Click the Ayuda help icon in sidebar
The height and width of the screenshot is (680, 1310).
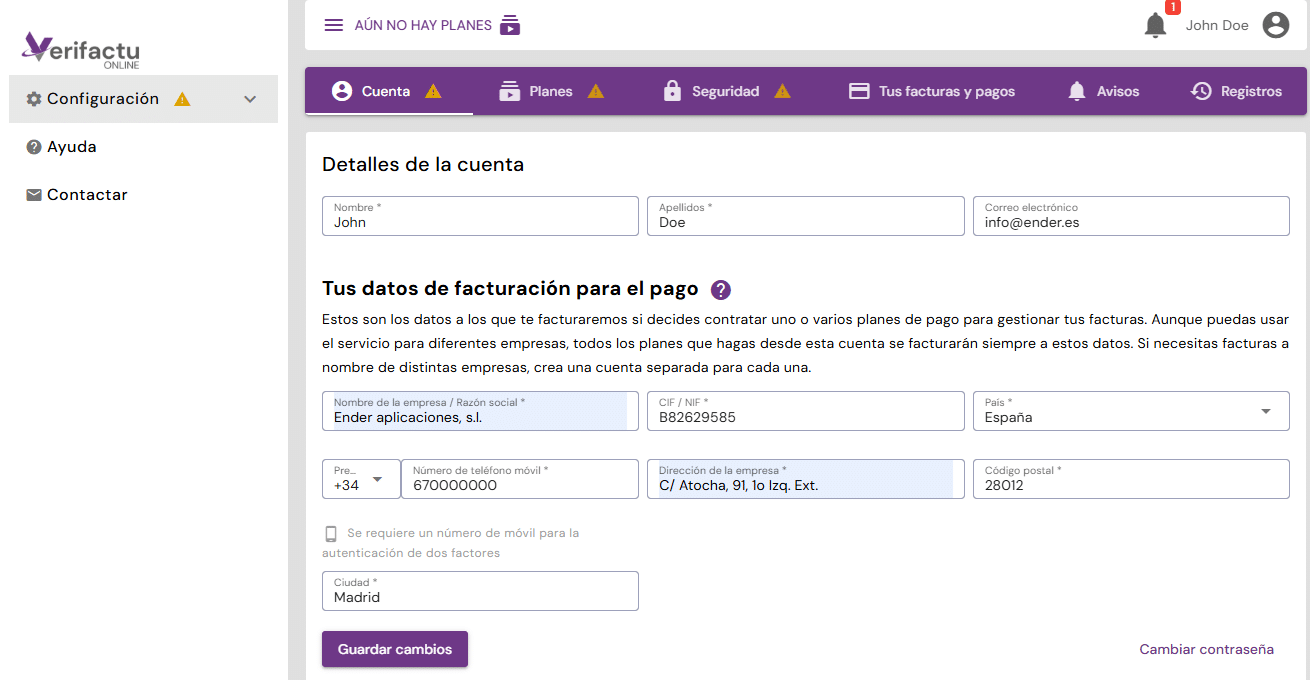pyautogui.click(x=34, y=147)
